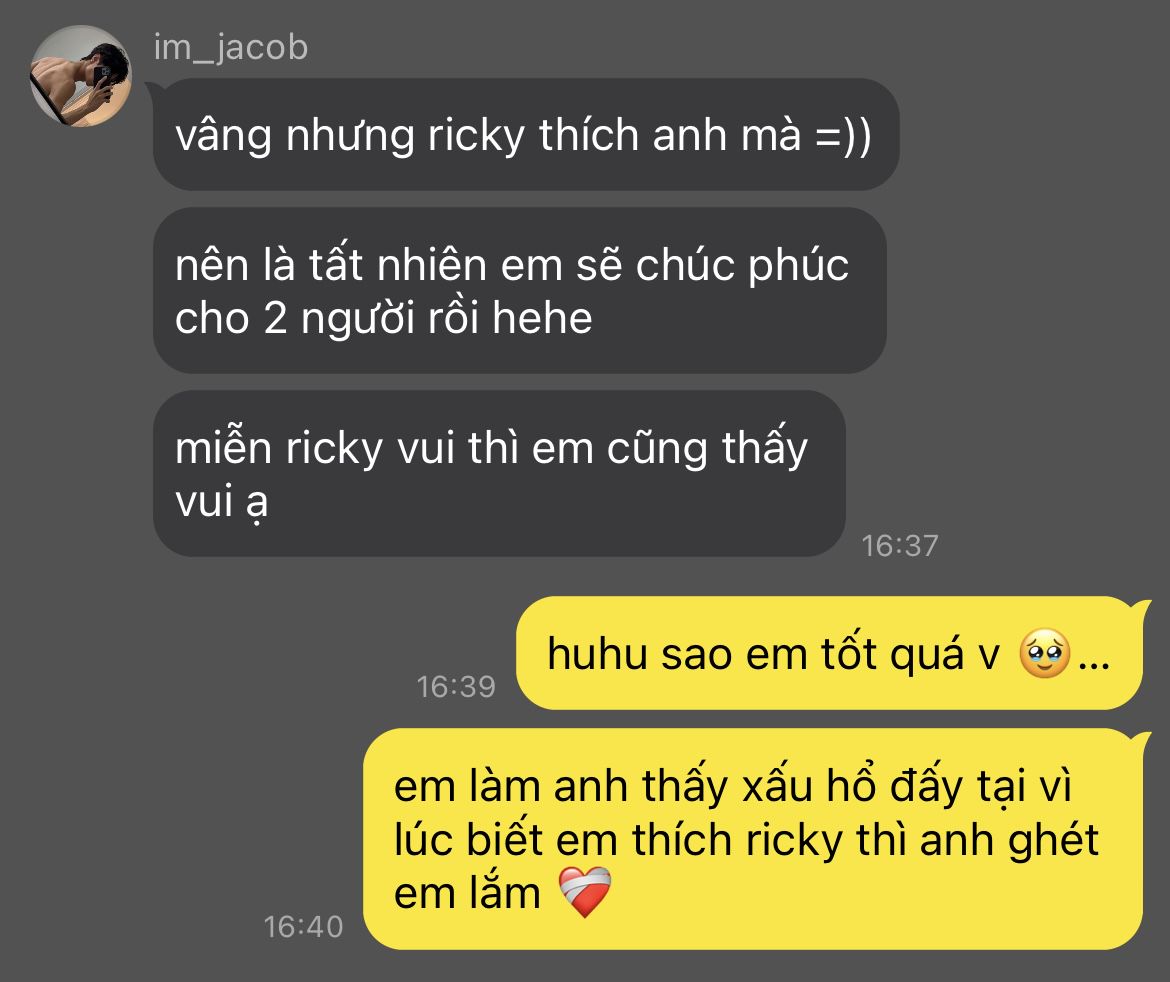Viewport: 1170px width, 982px height.
Task: Tap the mending heart emoji
Action: pyautogui.click(x=585, y=892)
